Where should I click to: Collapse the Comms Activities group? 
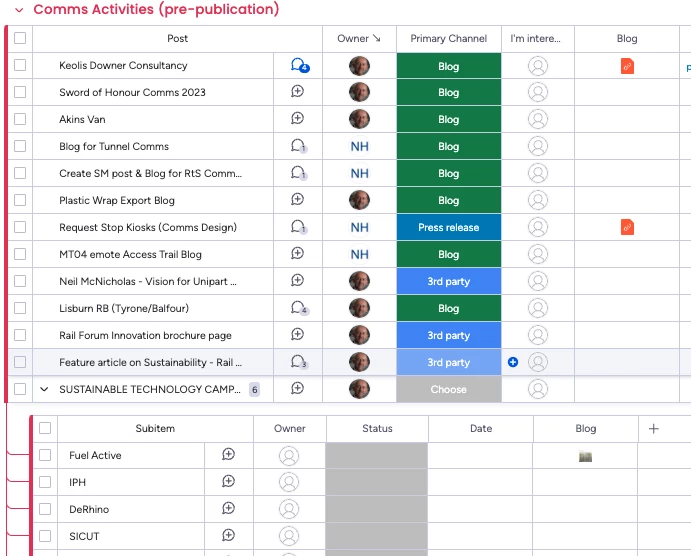click(19, 10)
